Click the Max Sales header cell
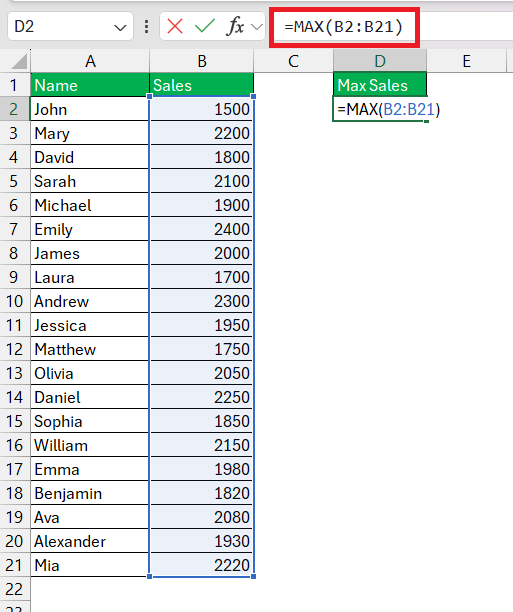 380,85
